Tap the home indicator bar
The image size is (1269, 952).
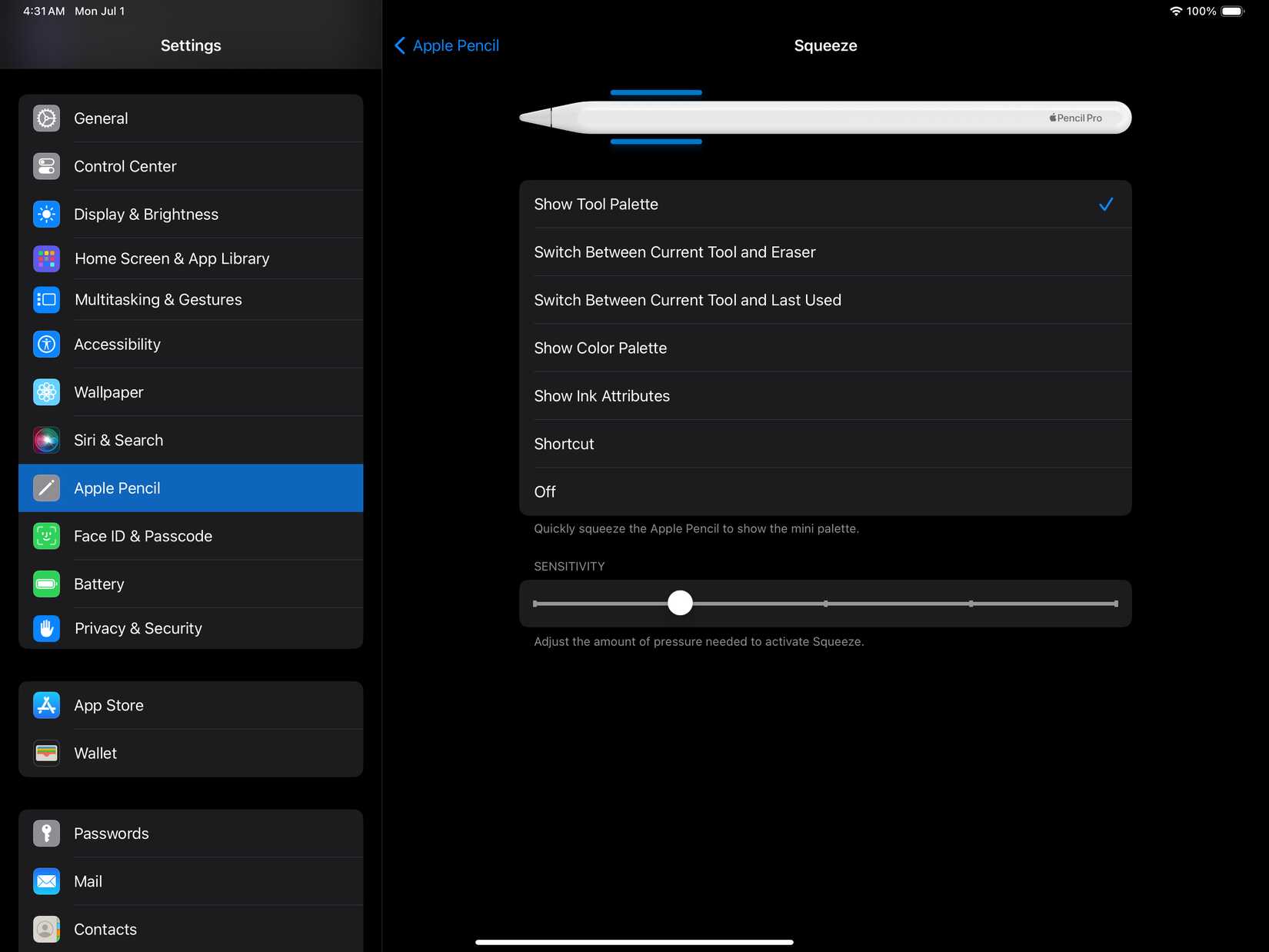point(634,942)
